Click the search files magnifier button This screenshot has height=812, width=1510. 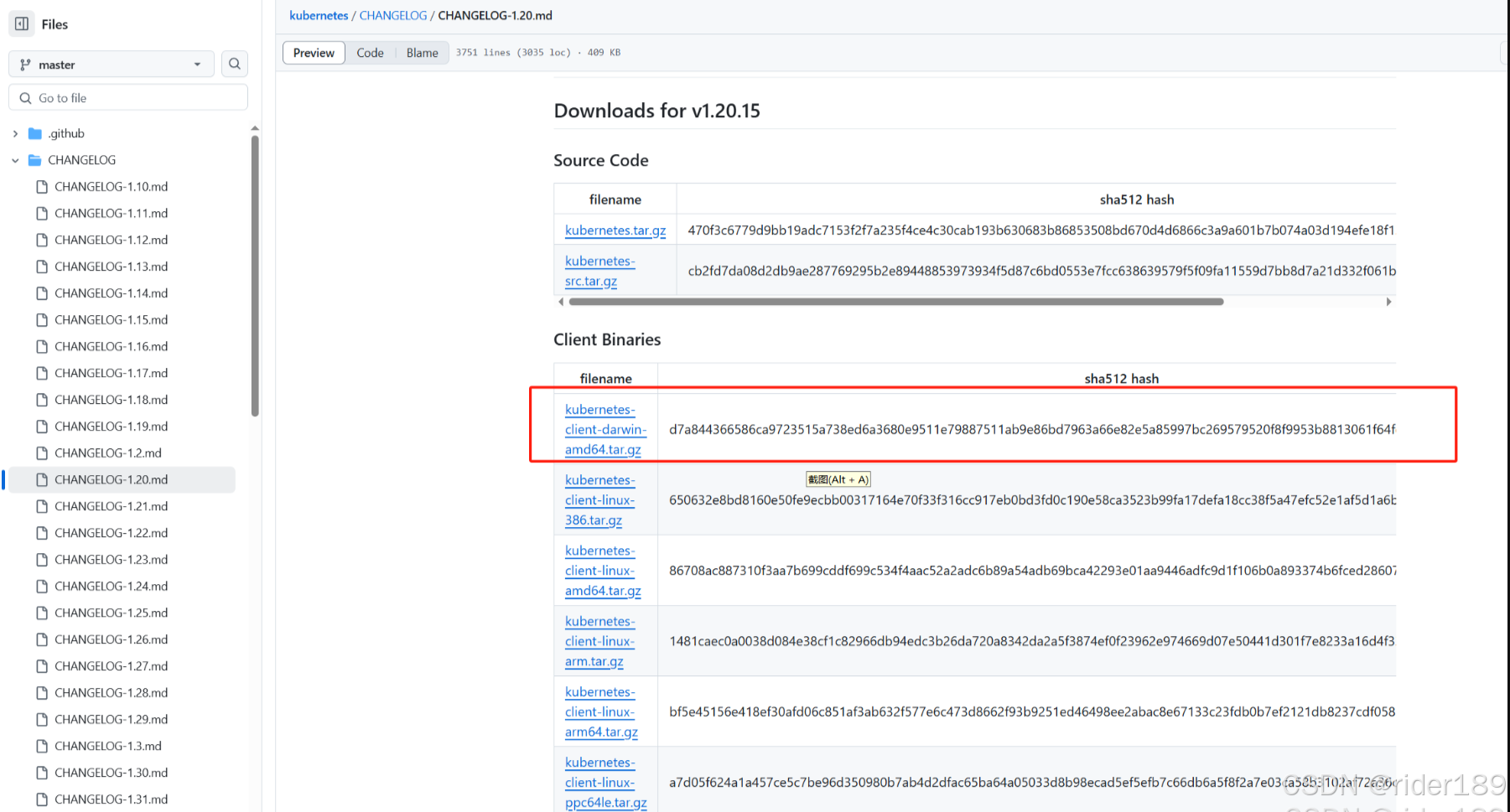235,64
